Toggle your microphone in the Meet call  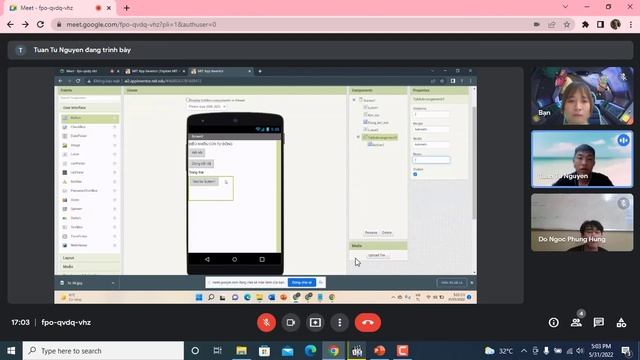(267, 322)
